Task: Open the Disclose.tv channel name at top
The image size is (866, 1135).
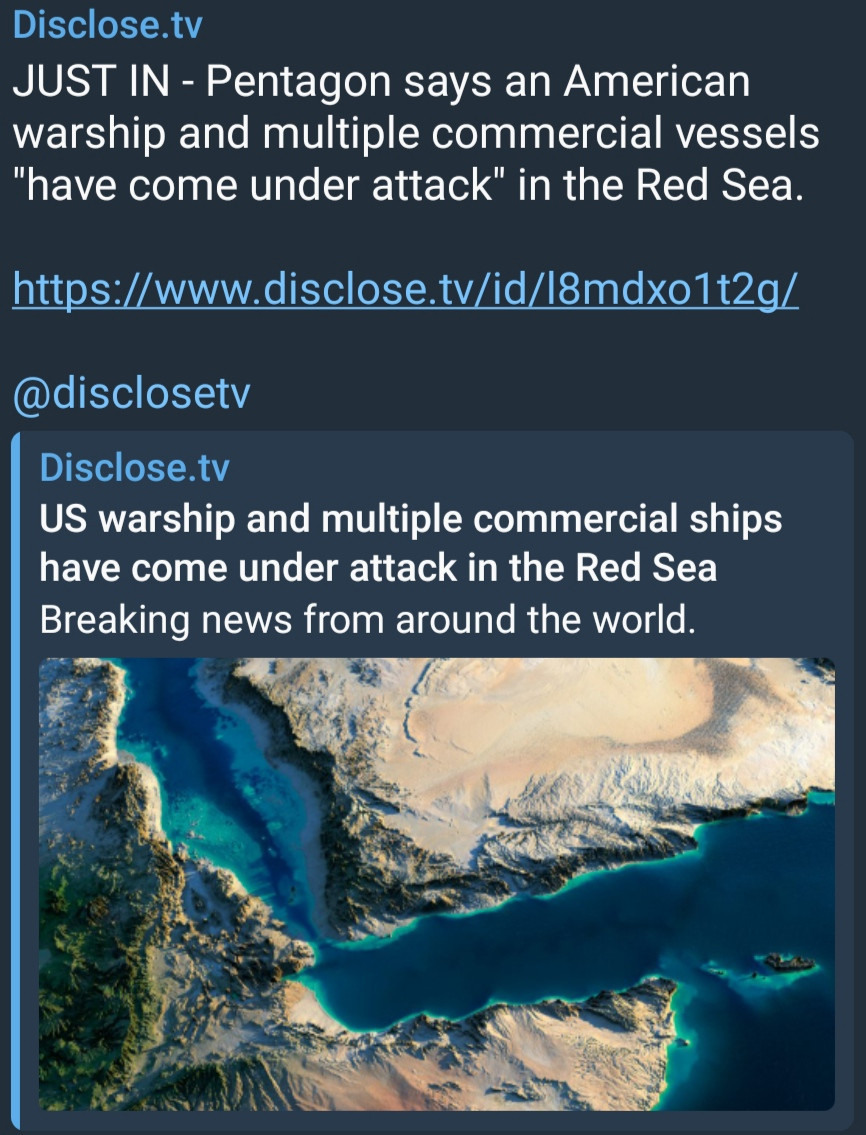Action: click(107, 25)
